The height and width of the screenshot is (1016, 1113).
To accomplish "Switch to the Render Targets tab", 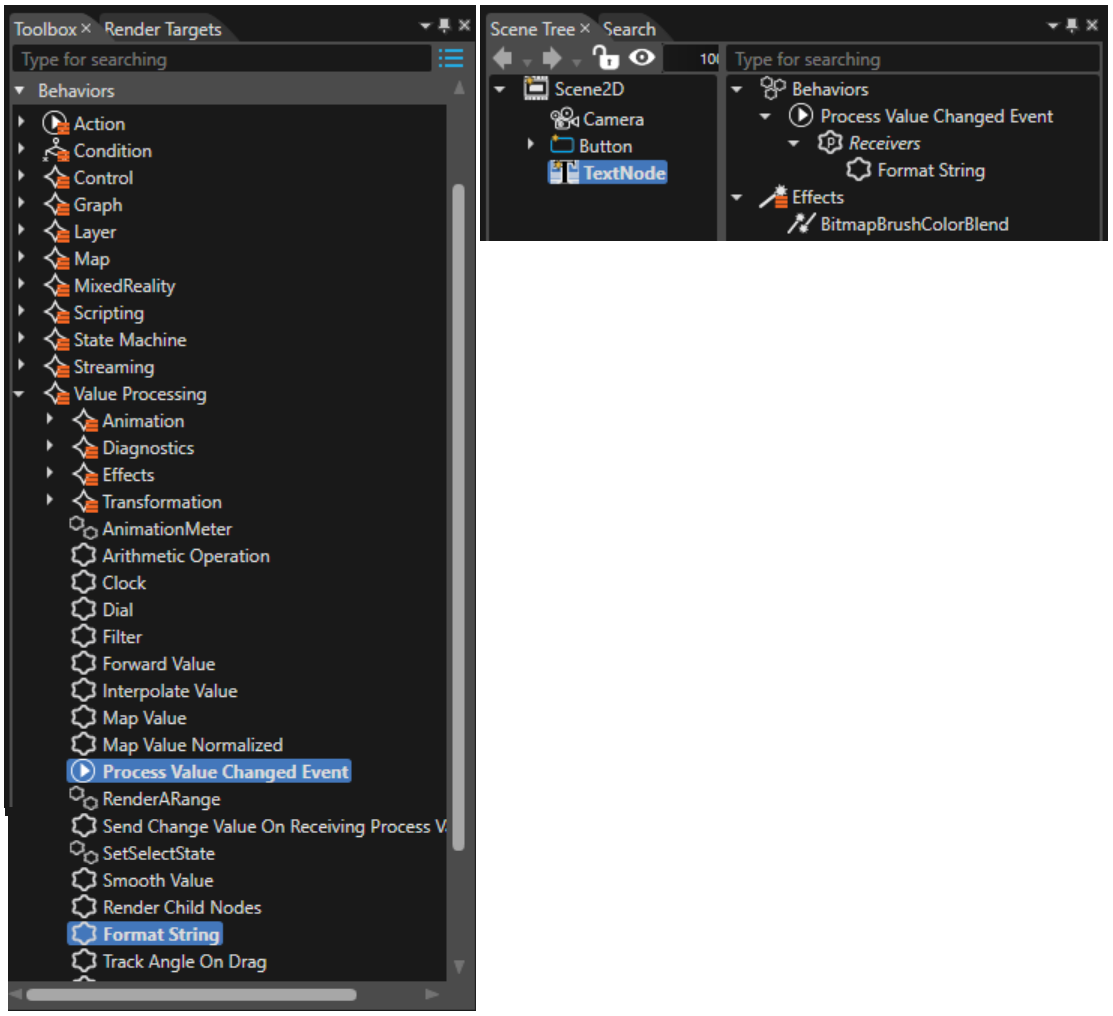I will pos(163,29).
